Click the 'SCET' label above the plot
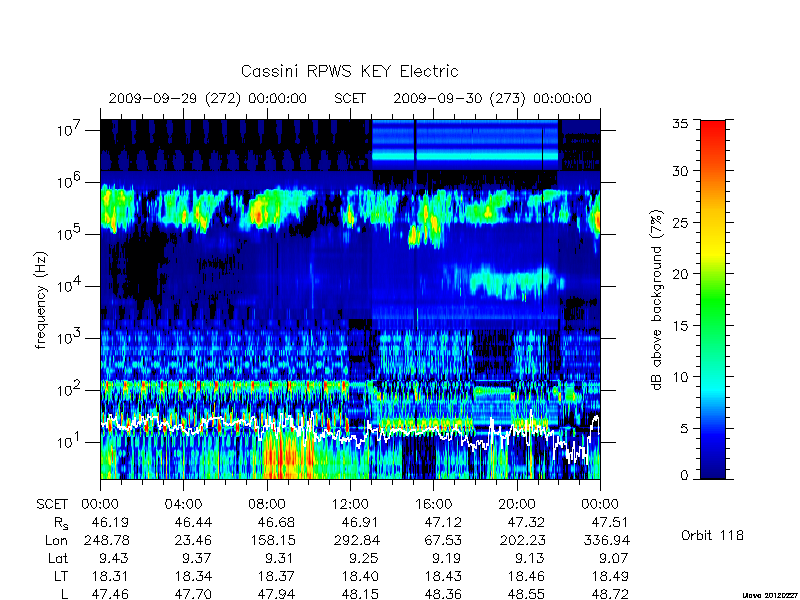 (350, 98)
